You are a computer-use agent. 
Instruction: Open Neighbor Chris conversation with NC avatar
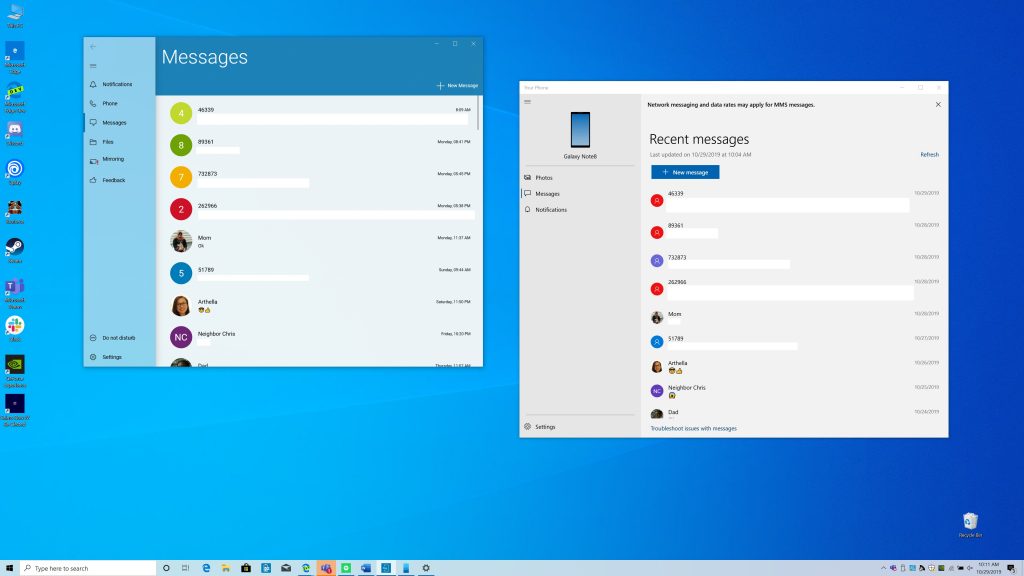(x=320, y=337)
